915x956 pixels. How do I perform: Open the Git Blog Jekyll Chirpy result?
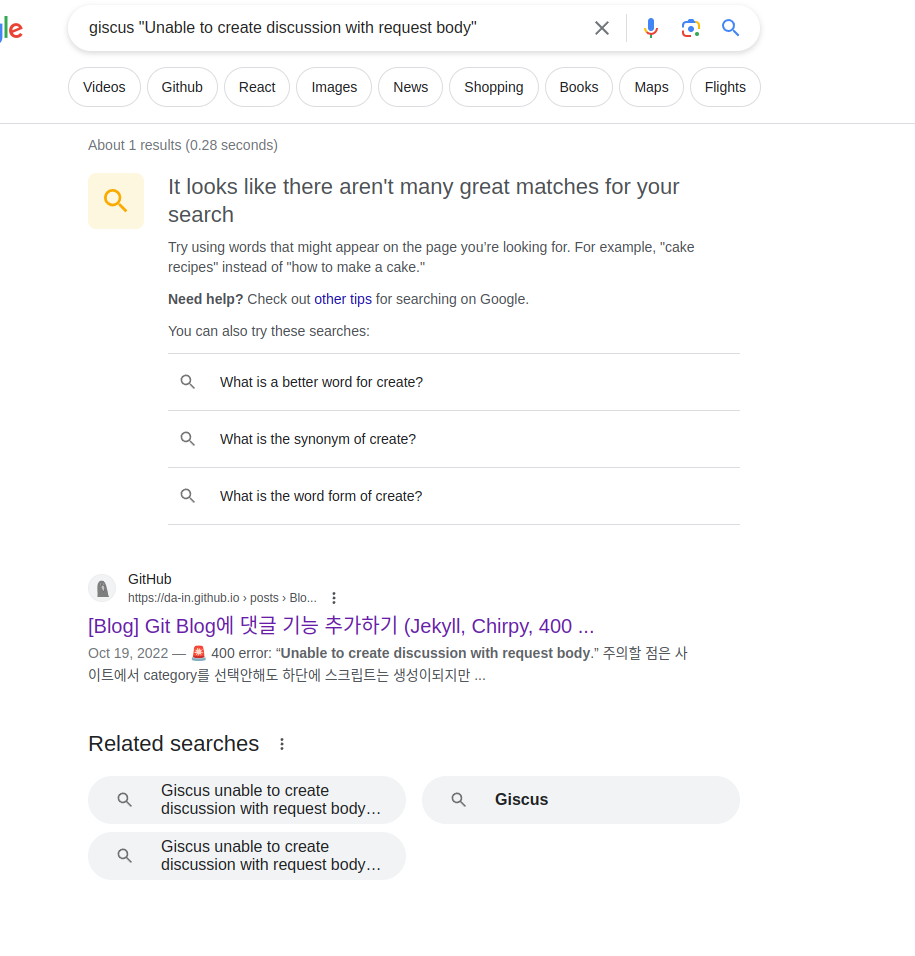341,627
